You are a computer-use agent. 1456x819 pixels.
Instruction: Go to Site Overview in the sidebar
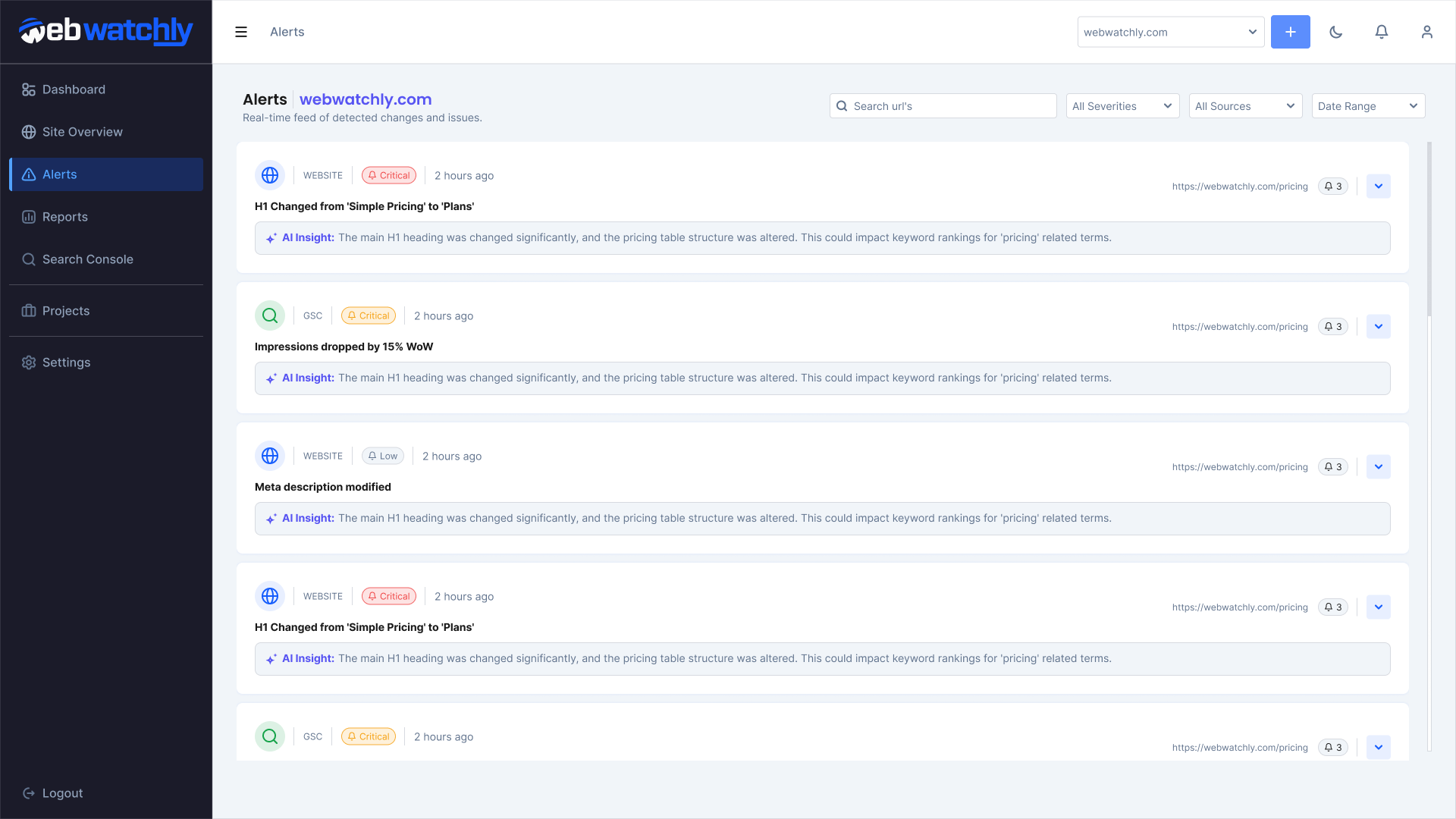click(82, 132)
